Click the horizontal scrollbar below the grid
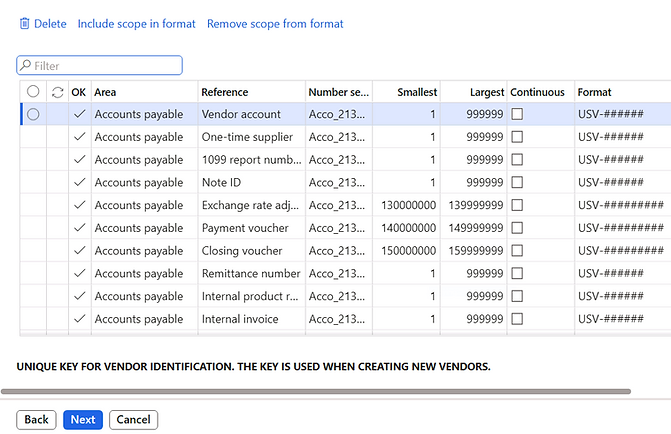The image size is (671, 434). (316, 391)
